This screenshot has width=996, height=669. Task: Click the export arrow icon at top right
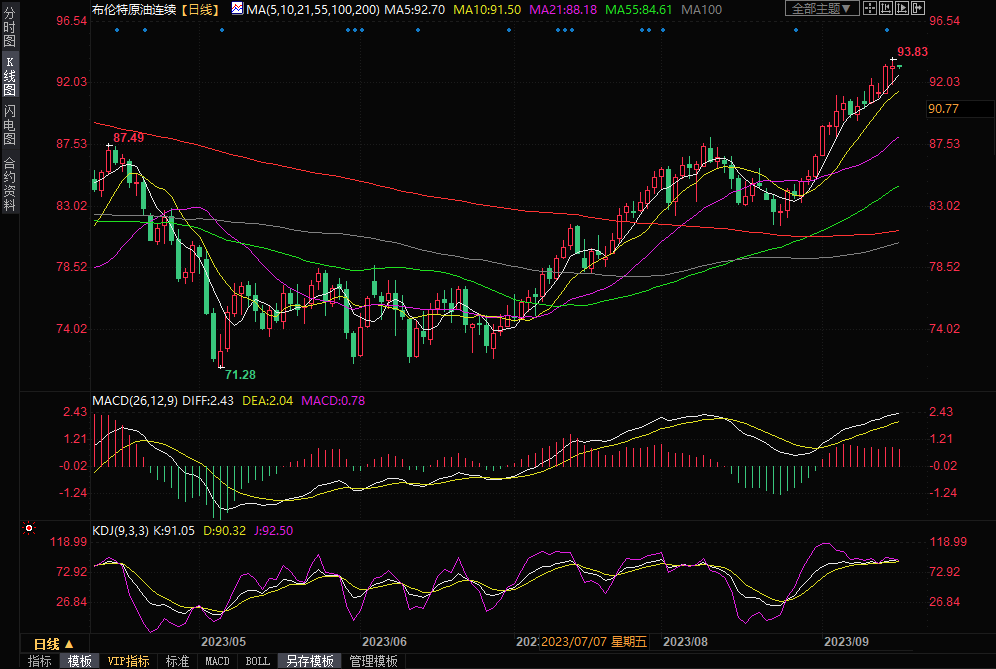pos(919,8)
